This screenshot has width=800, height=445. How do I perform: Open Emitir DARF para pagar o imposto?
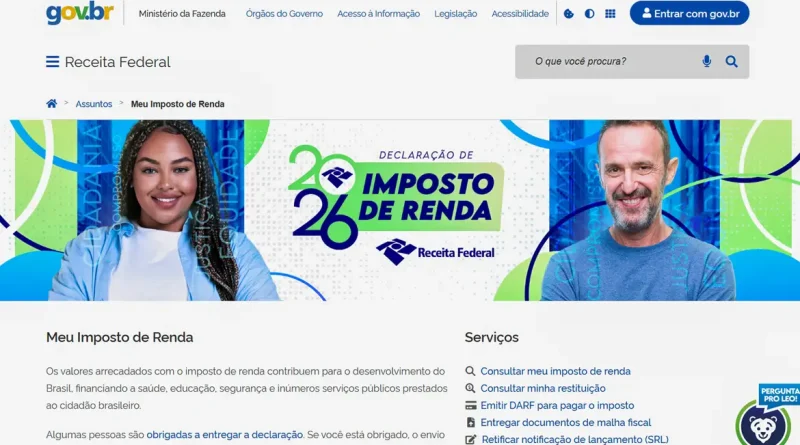point(557,406)
